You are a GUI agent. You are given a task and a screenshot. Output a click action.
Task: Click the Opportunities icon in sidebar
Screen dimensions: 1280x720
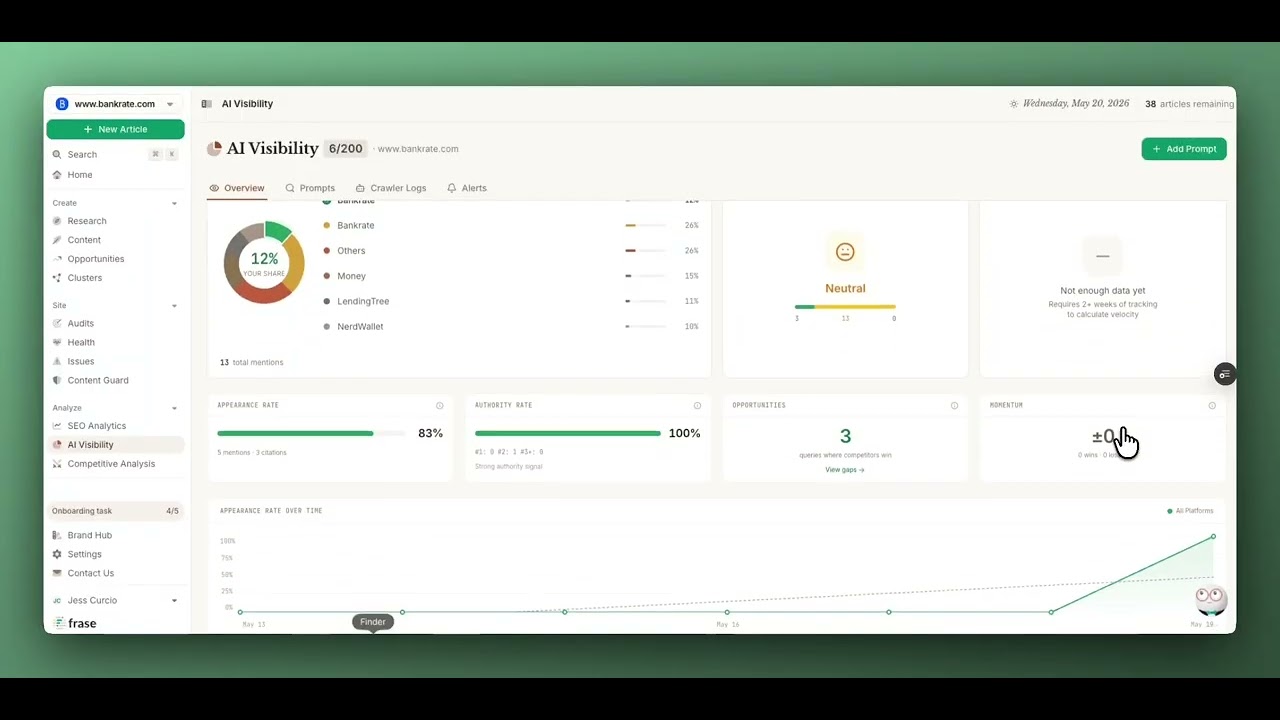pos(57,259)
